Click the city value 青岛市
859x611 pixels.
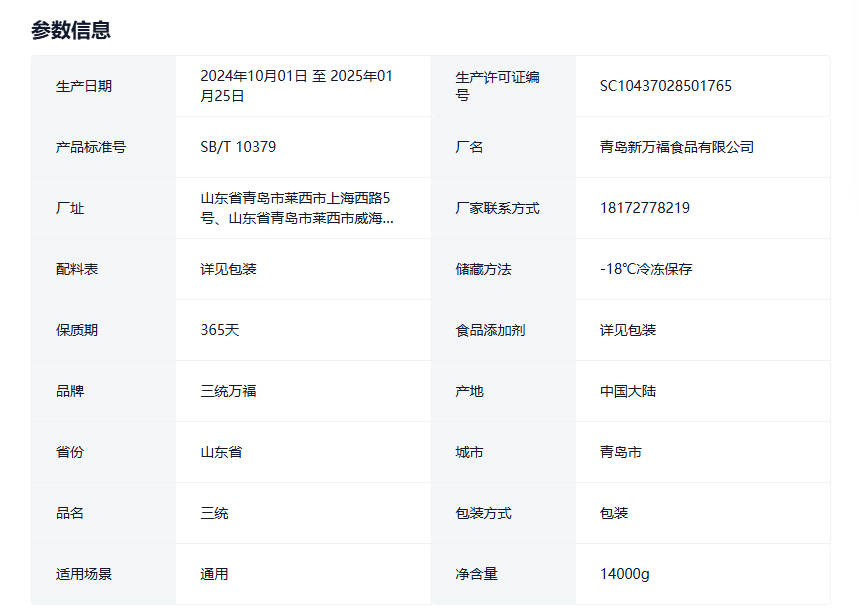621,452
